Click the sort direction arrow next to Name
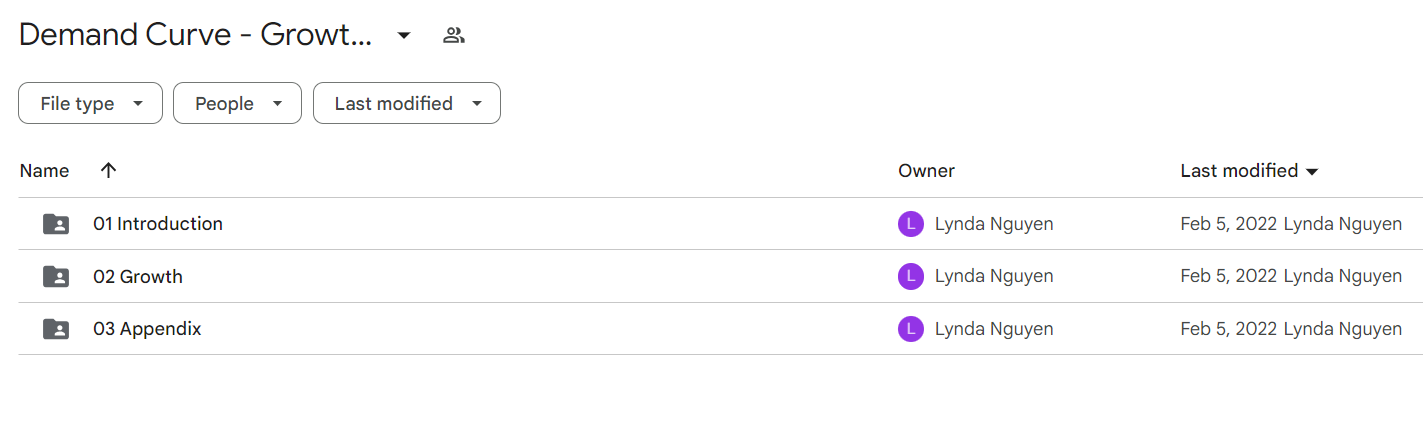 pos(109,170)
